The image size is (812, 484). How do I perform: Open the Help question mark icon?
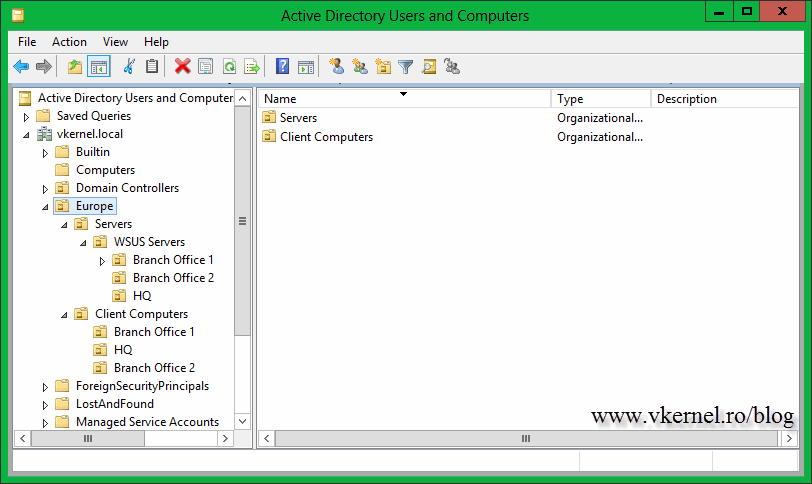coord(282,66)
